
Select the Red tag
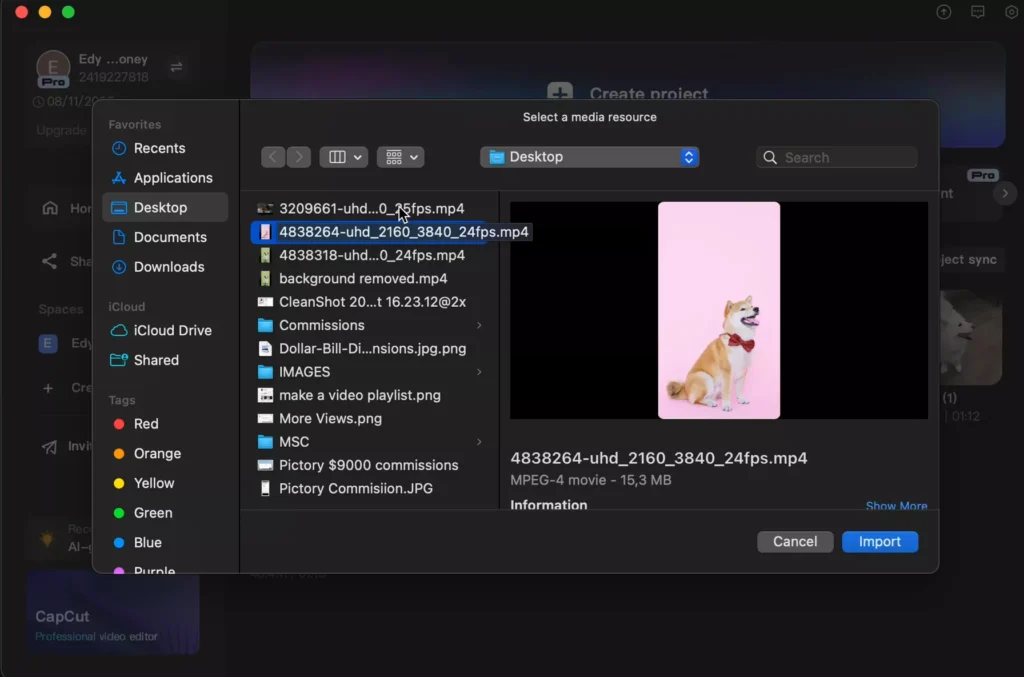click(x=145, y=424)
